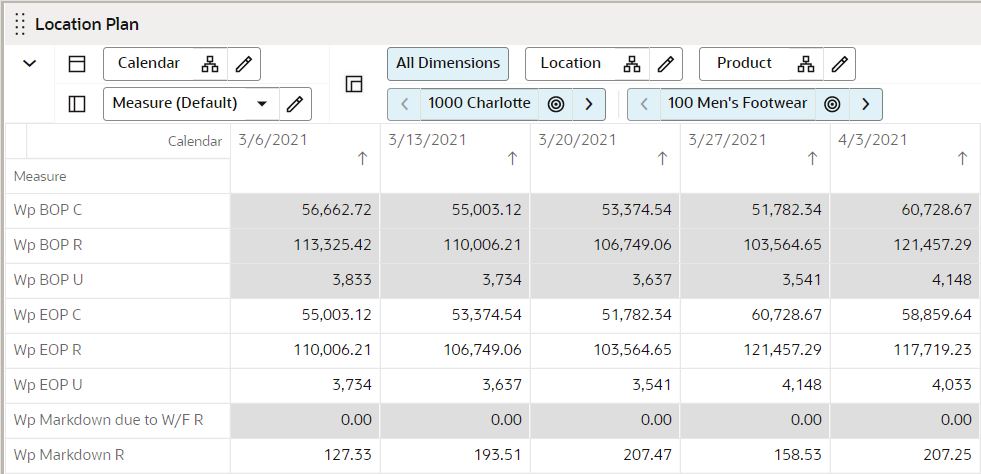Click Wp EOP R cell 117,719.23
Image resolution: width=981 pixels, height=474 pixels.
(x=905, y=350)
